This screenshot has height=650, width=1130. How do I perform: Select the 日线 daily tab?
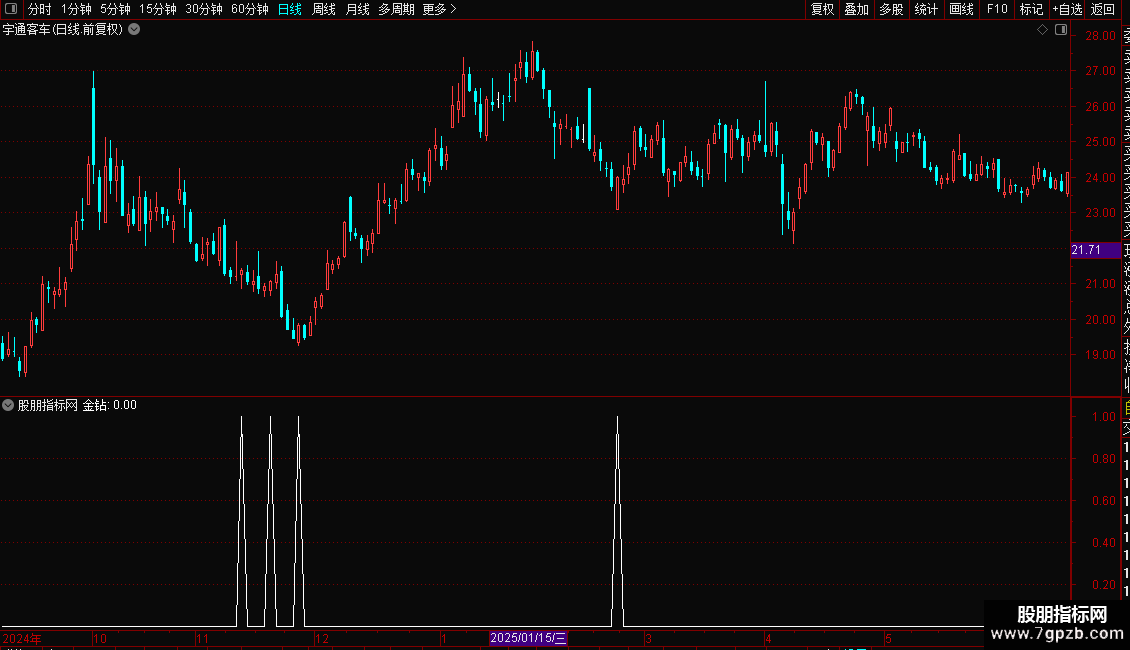point(290,9)
